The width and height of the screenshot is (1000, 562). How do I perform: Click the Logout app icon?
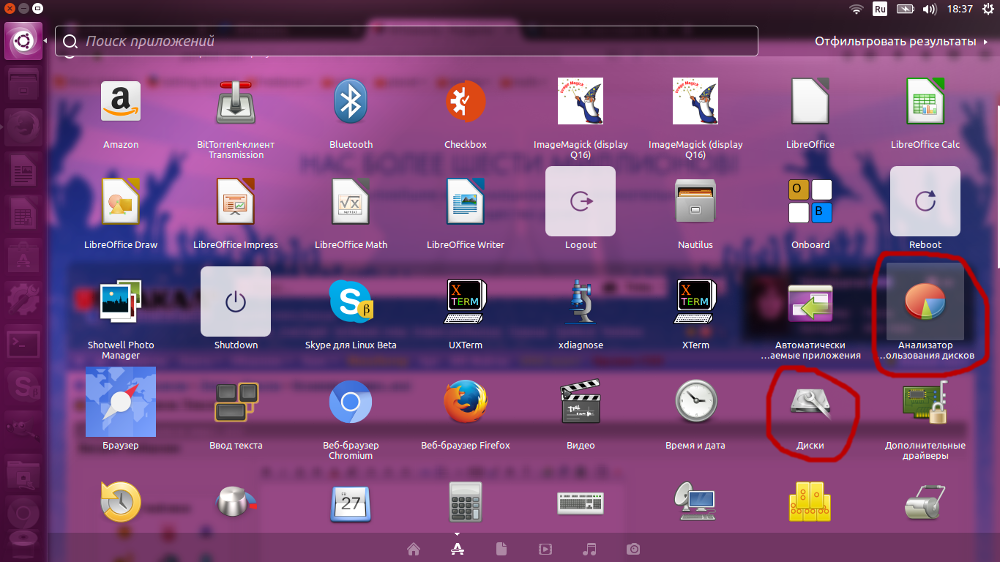(580, 202)
